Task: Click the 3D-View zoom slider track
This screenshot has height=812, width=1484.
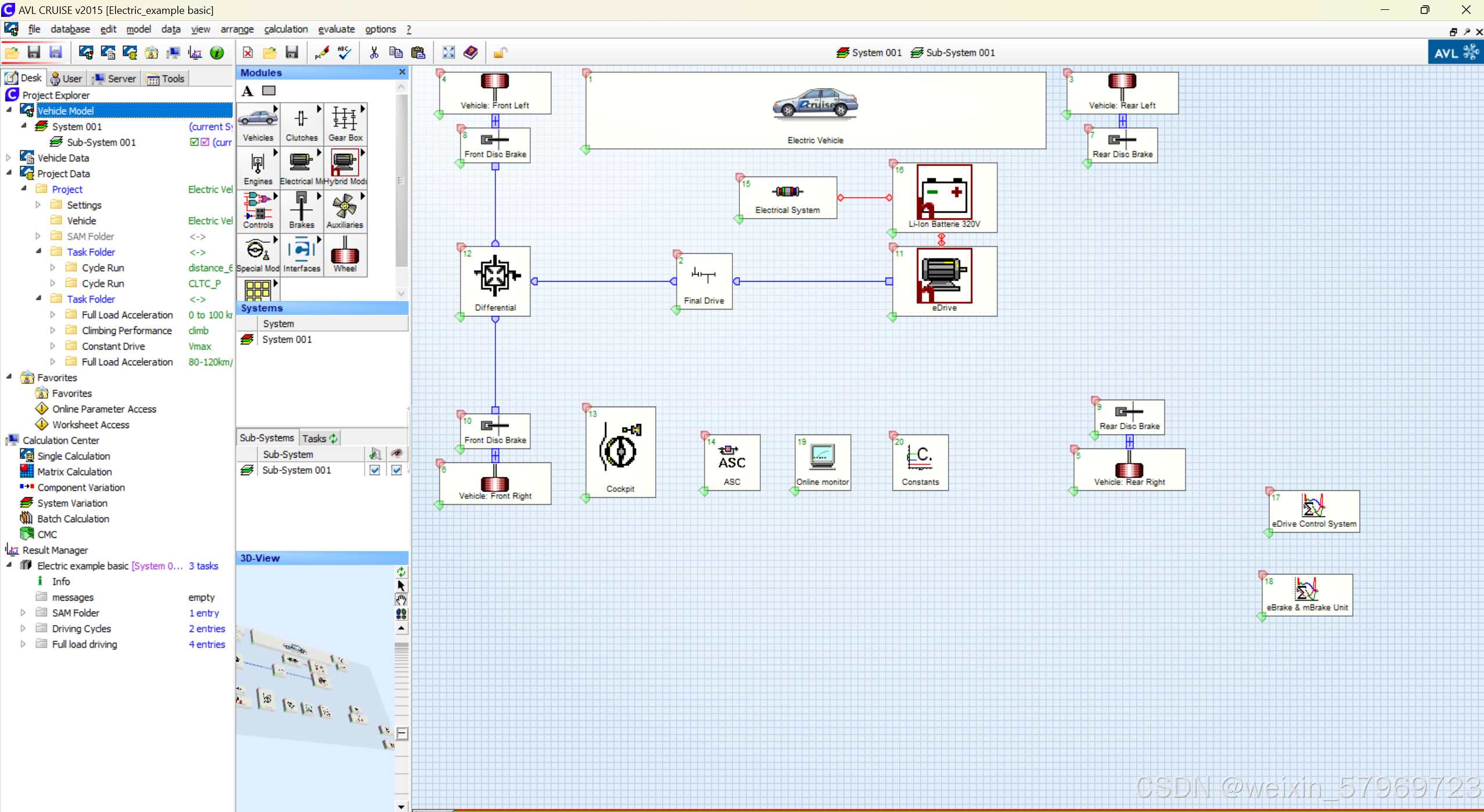Action: (401, 685)
